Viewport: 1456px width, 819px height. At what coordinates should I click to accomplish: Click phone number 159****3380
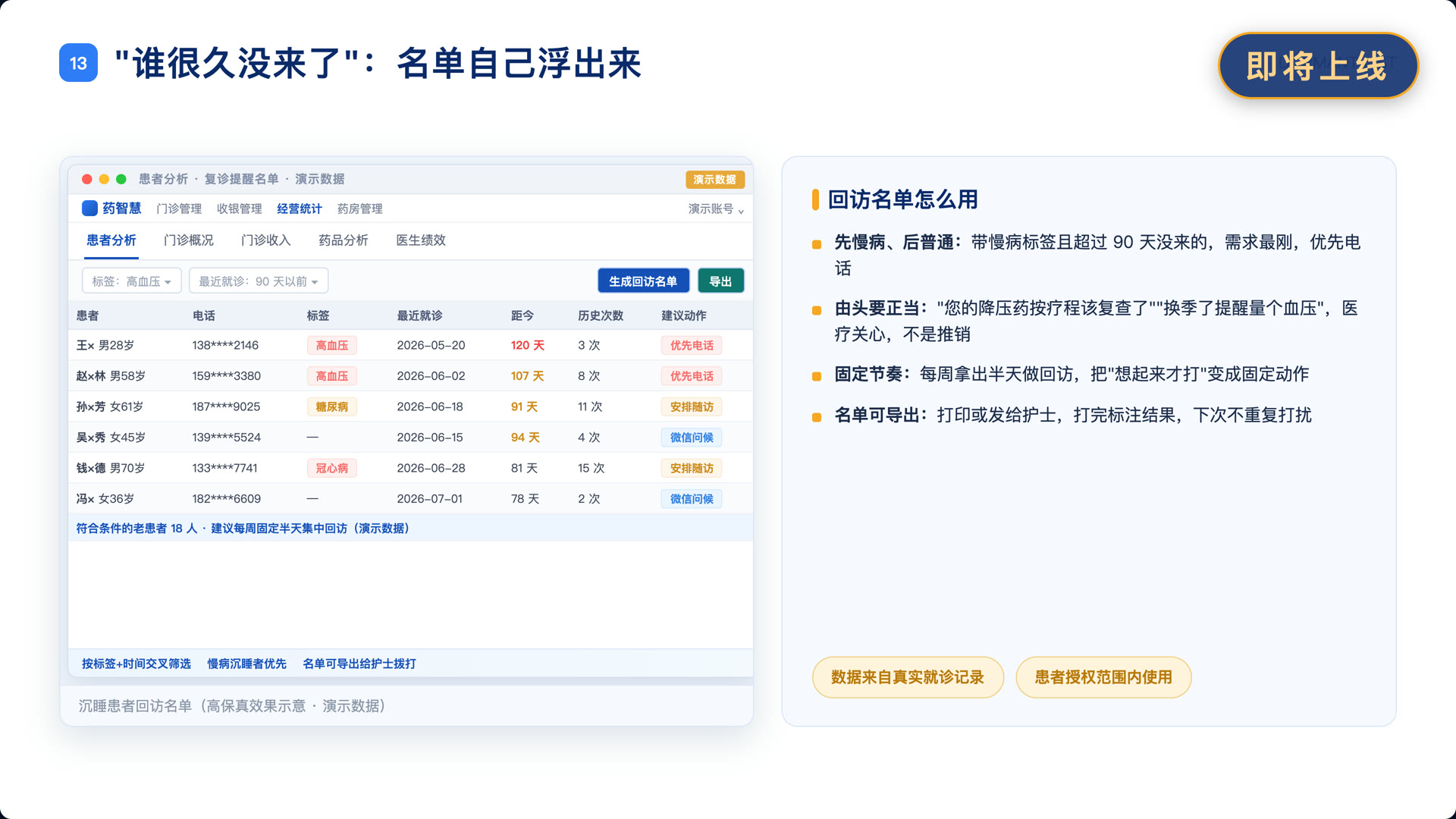click(x=226, y=376)
